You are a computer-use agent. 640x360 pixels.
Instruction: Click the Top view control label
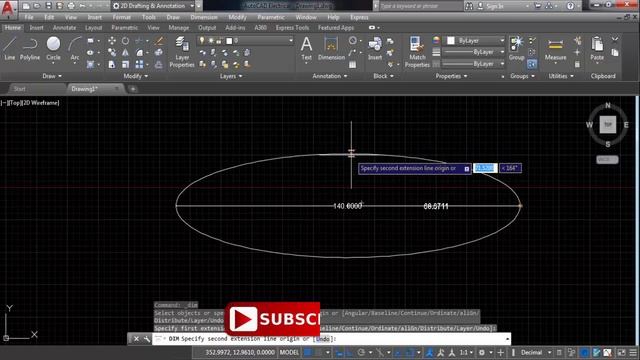[15, 103]
